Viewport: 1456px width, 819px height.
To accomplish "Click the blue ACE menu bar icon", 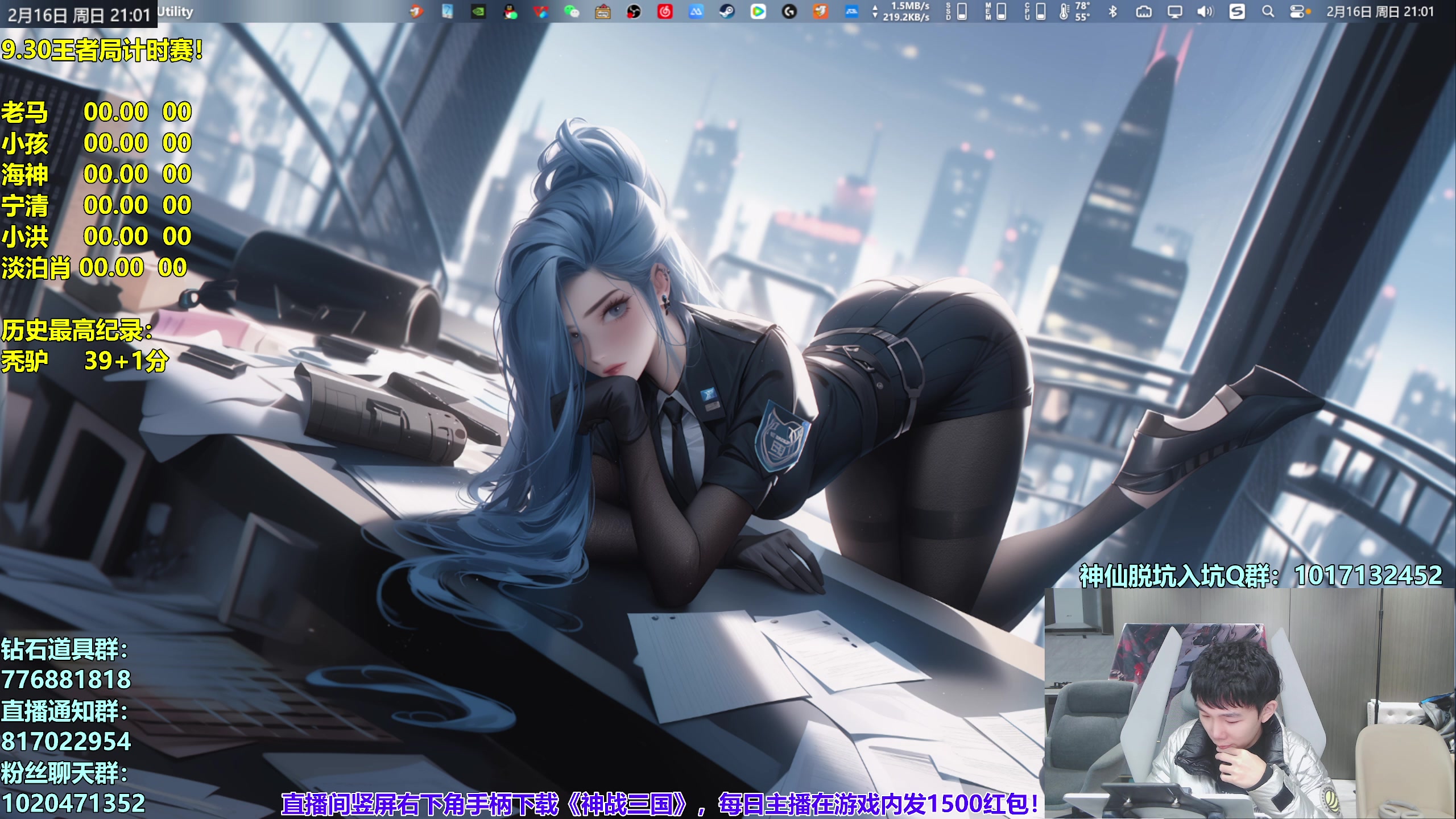I will (x=851, y=11).
